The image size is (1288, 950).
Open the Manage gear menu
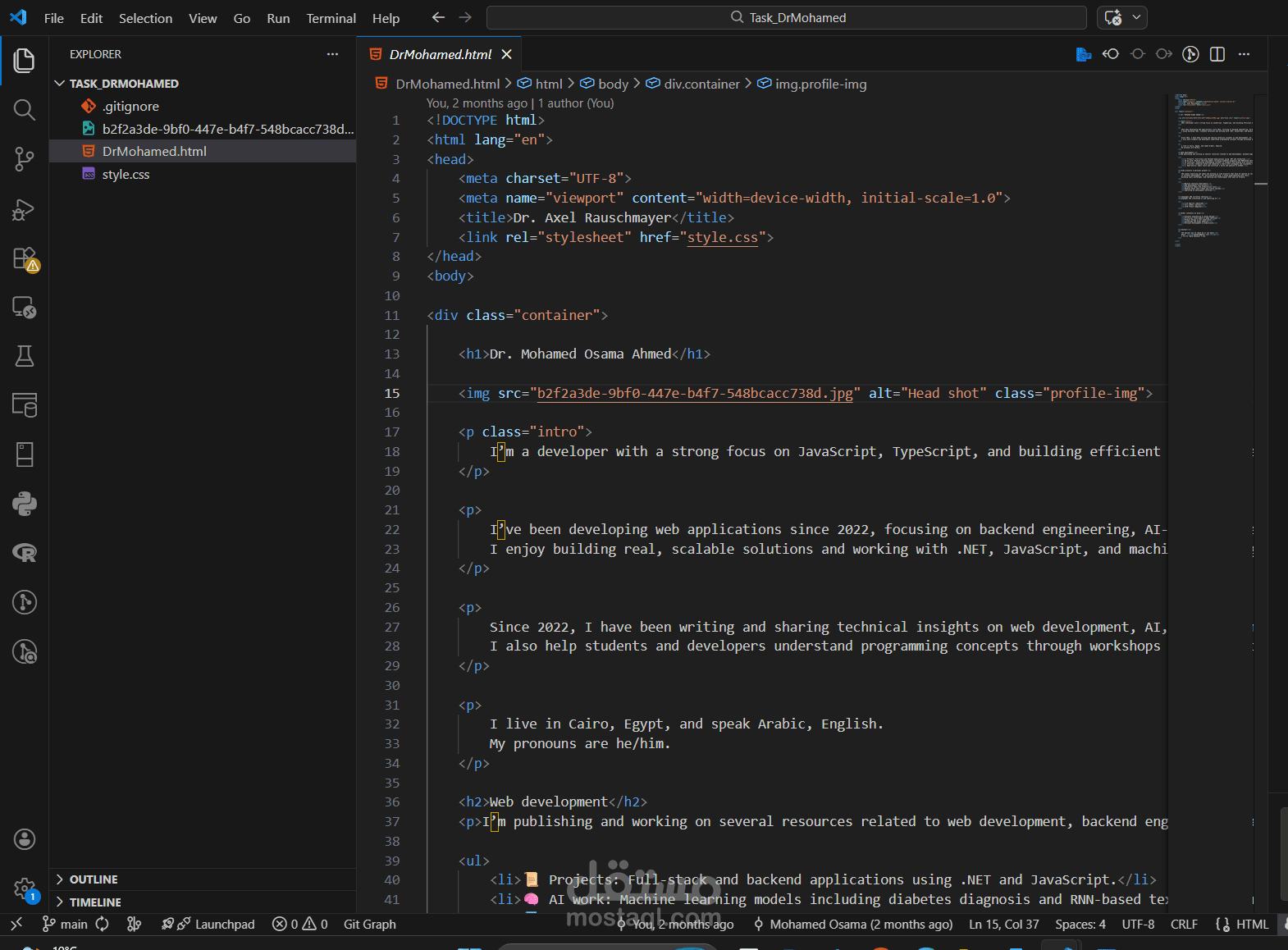click(25, 888)
